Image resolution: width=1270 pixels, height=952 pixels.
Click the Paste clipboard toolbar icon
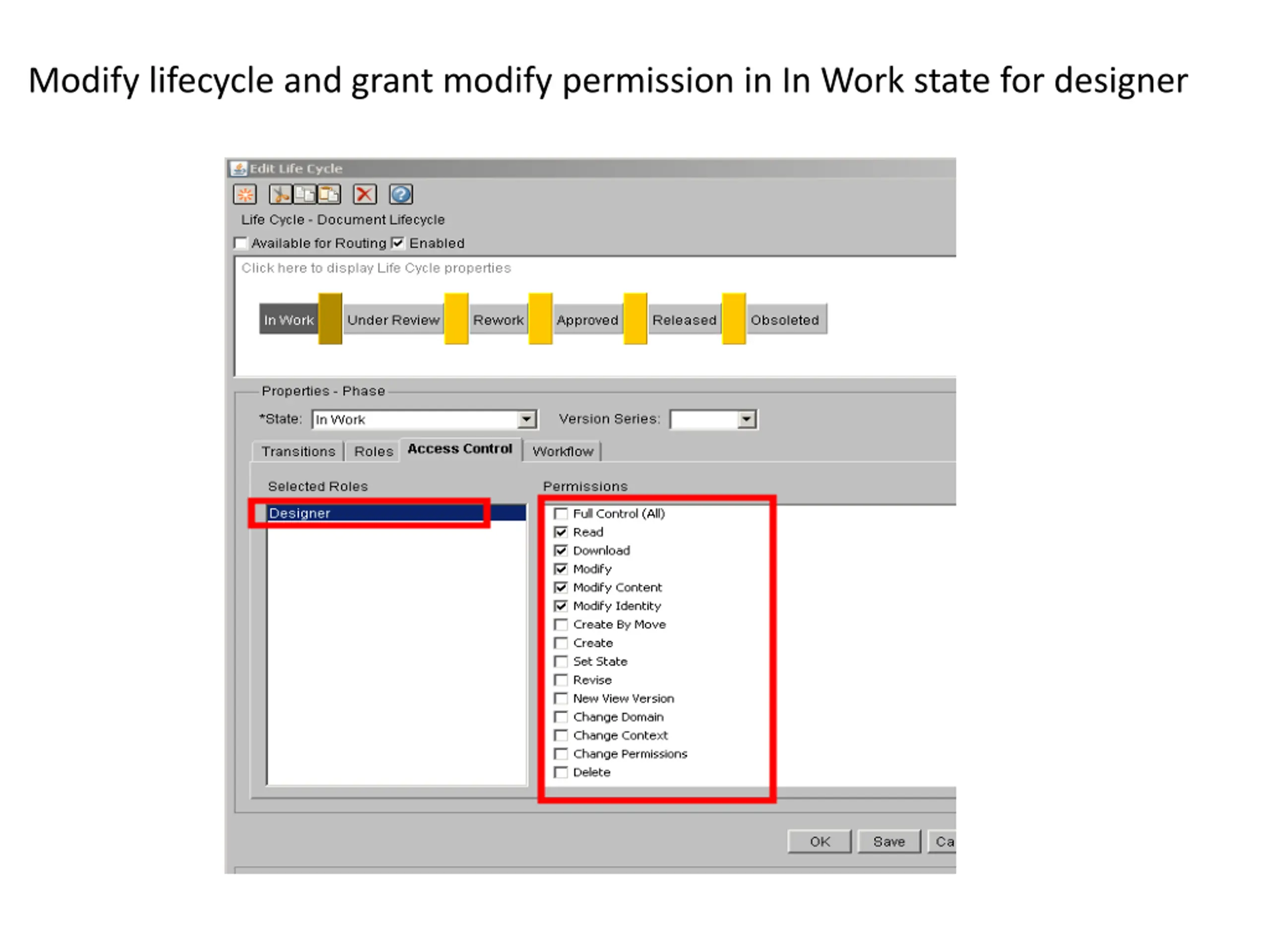tap(329, 194)
